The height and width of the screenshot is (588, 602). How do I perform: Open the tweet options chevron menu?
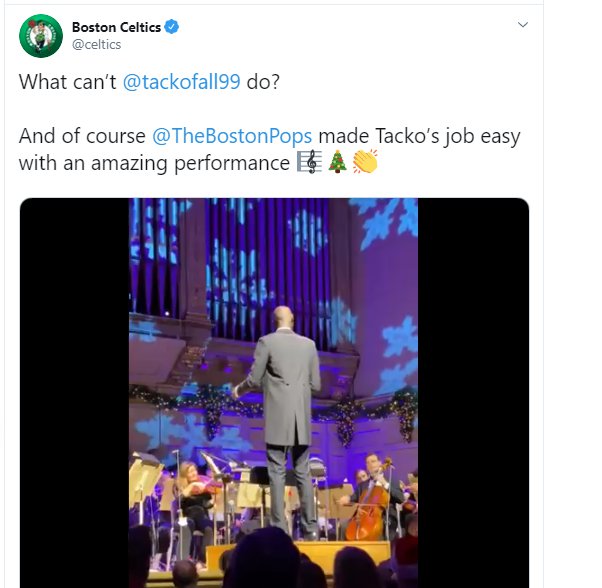(x=522, y=25)
